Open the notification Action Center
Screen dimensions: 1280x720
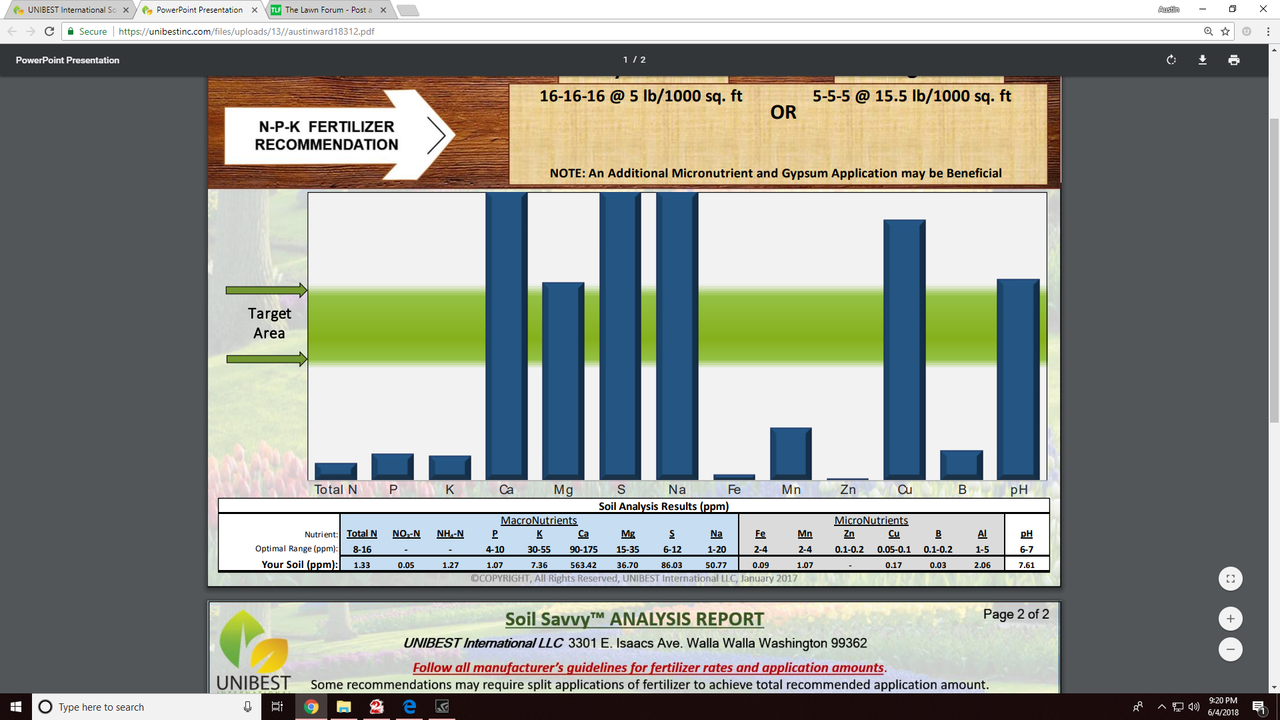point(1258,707)
